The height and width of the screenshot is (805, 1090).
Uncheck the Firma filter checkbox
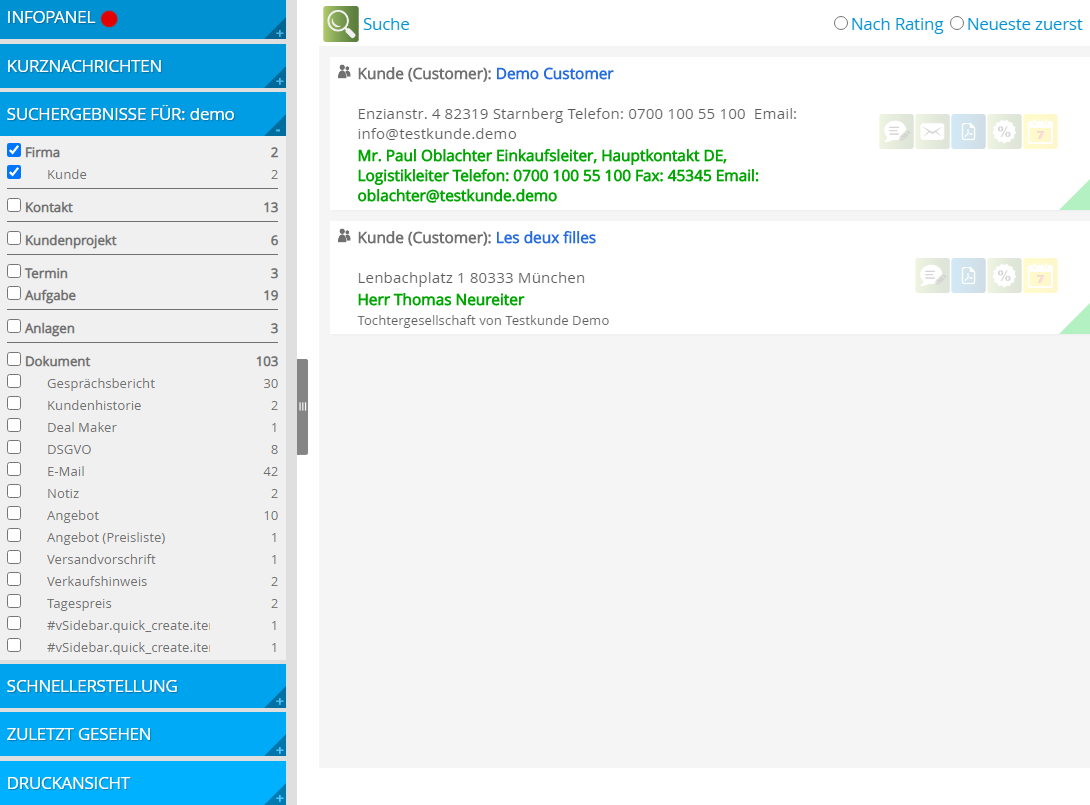14,151
